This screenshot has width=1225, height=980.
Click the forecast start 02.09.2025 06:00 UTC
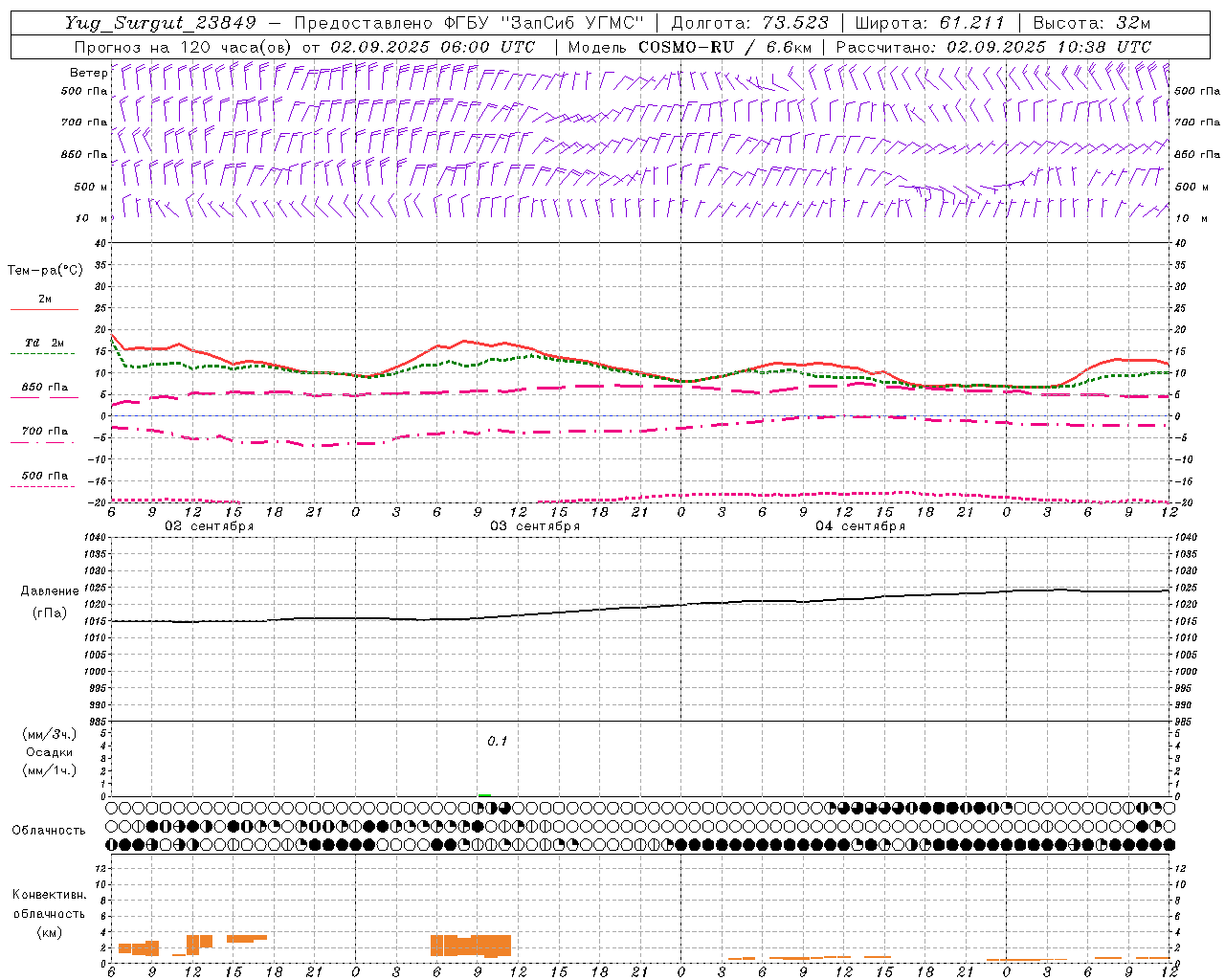click(433, 47)
